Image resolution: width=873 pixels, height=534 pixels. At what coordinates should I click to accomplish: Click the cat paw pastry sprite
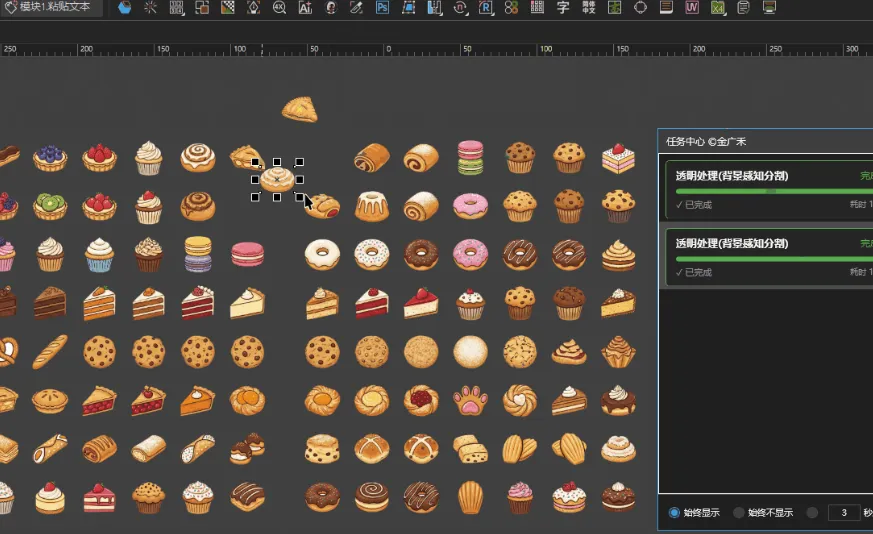click(x=470, y=400)
